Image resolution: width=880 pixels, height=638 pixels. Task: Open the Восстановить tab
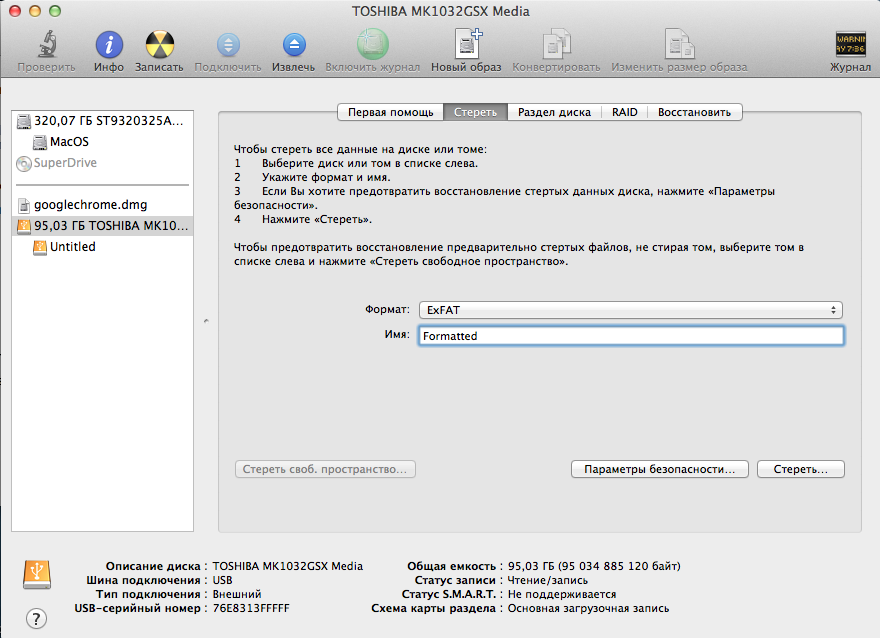(694, 112)
